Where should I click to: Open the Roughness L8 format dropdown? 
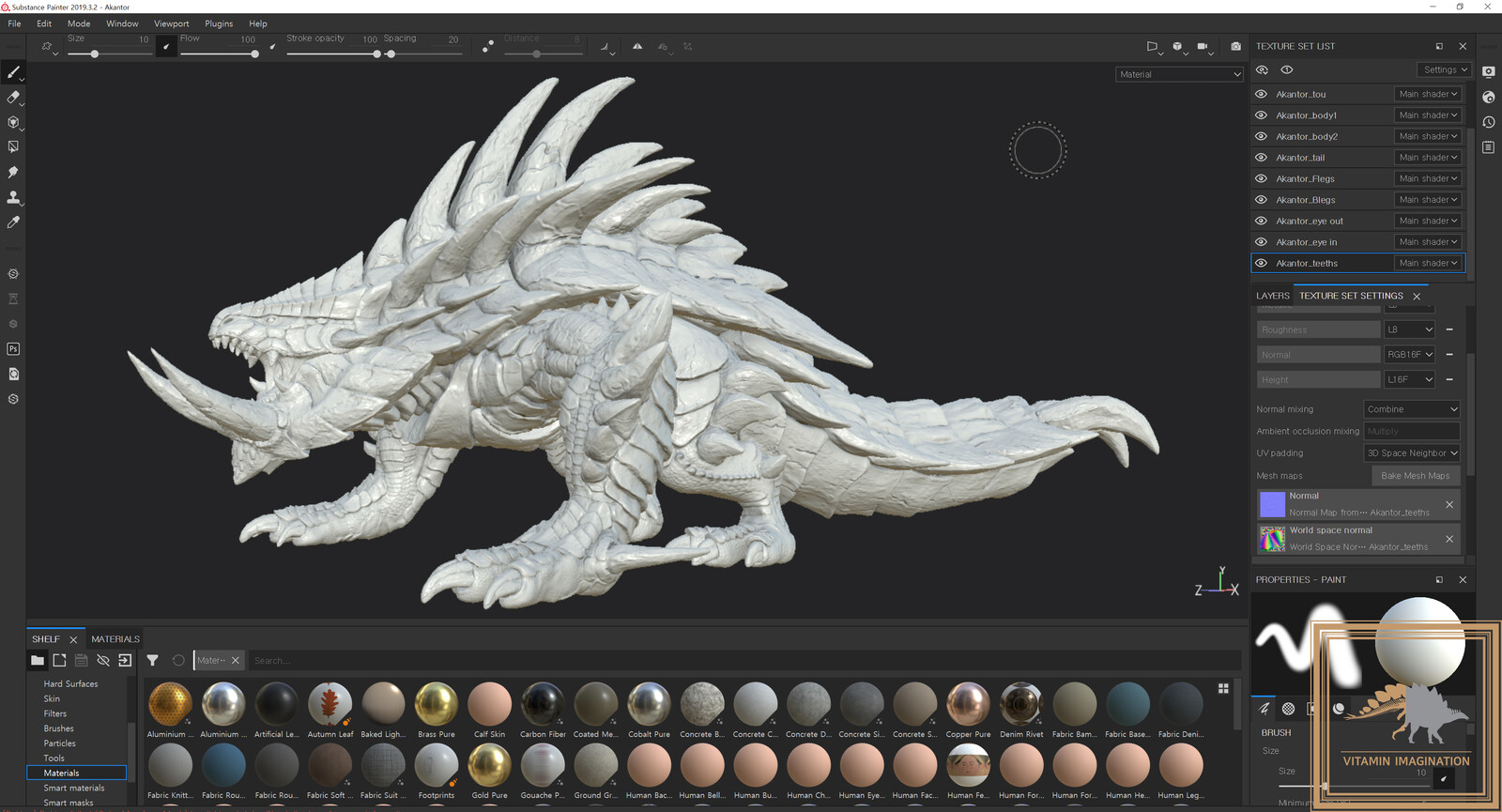tap(1410, 329)
